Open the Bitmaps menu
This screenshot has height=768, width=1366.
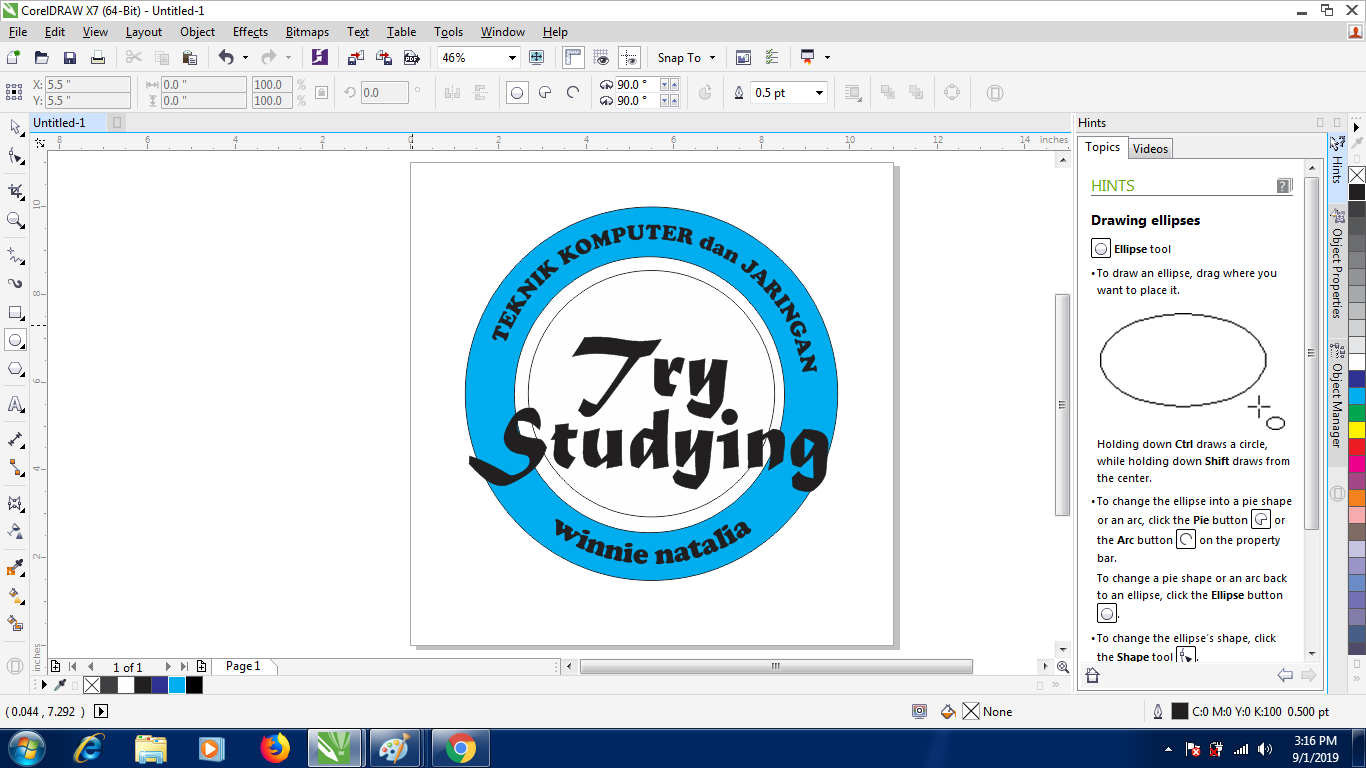point(307,31)
